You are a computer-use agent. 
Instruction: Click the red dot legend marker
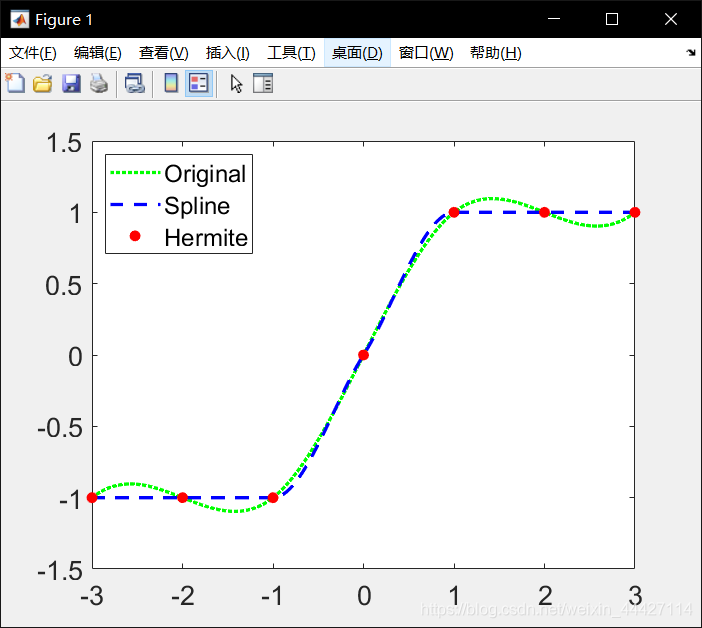point(135,236)
